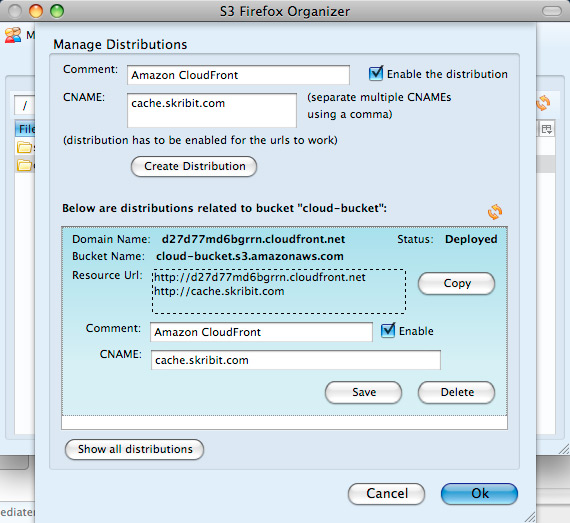
Task: Click Show all distributions
Action: 135,449
